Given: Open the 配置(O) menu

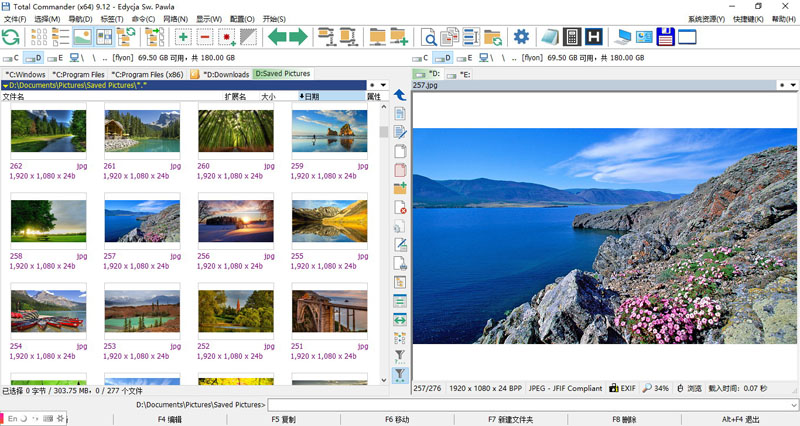Looking at the screenshot, I should (242, 19).
